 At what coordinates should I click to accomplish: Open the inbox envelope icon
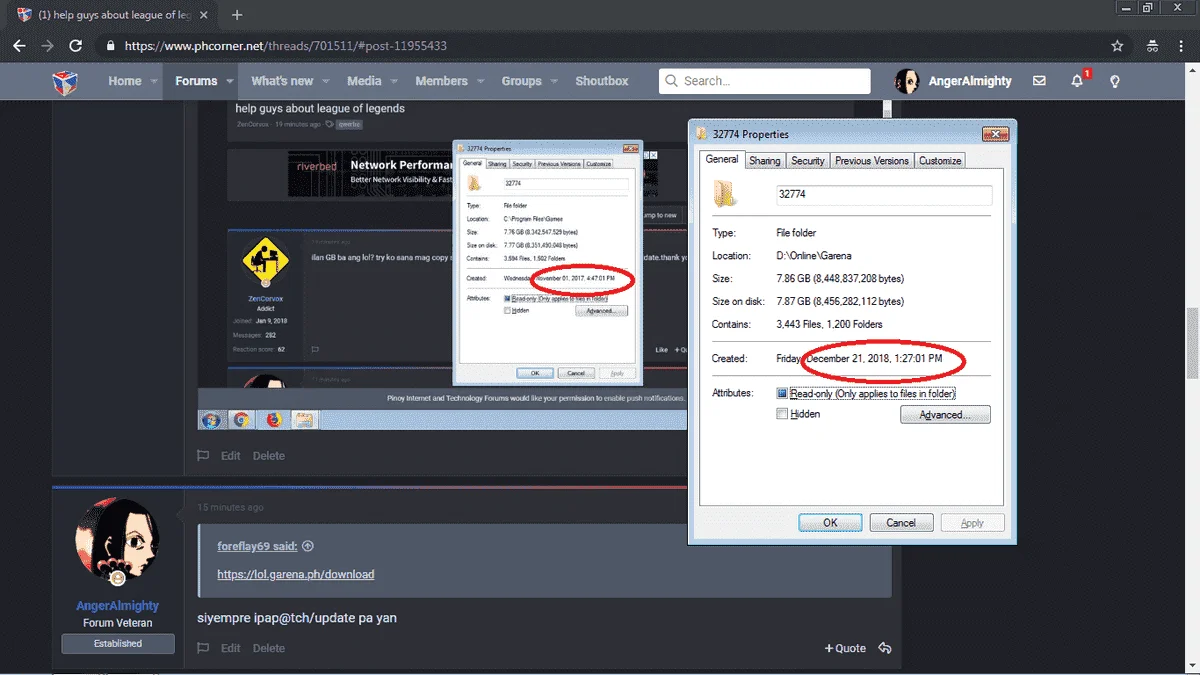[1039, 81]
